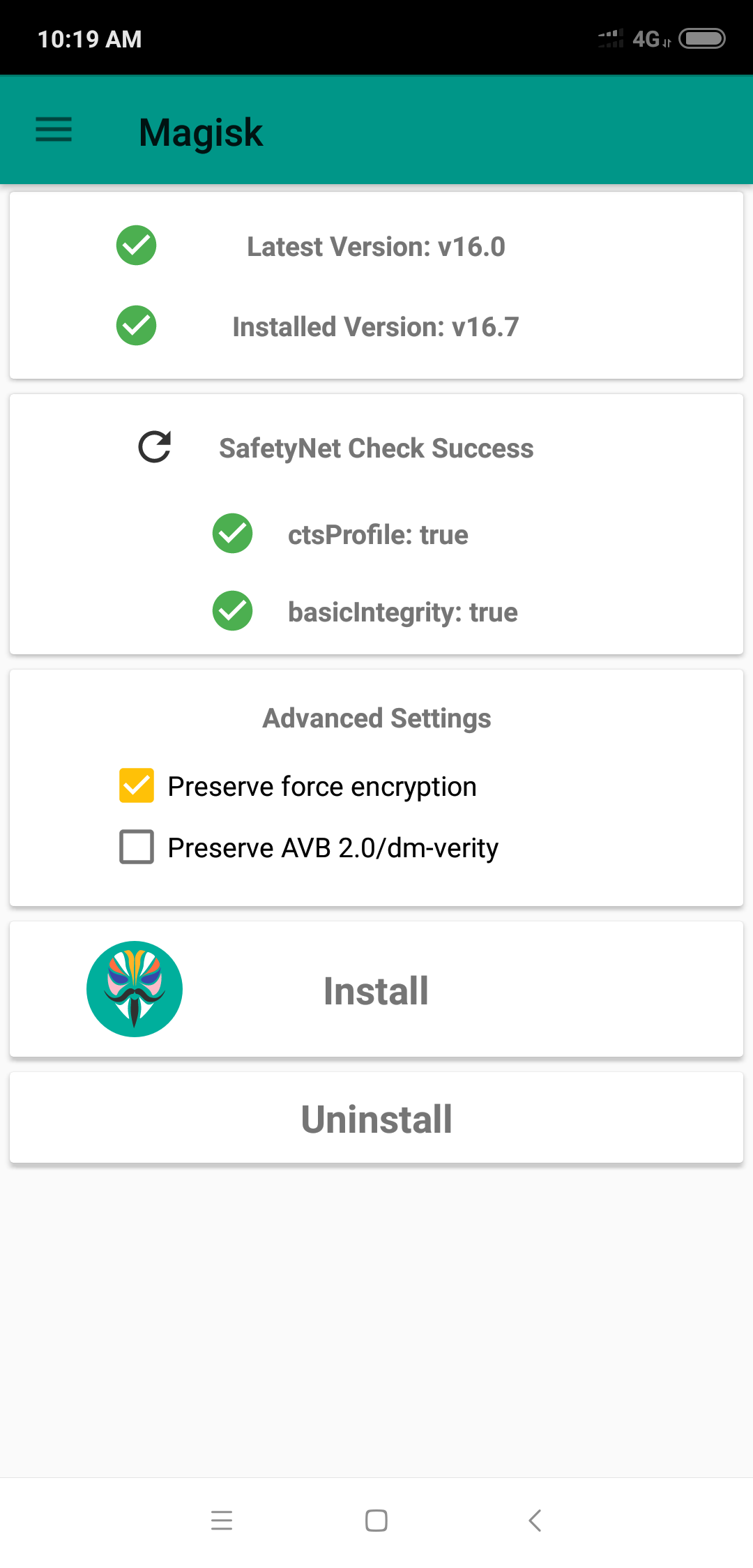Viewport: 753px width, 1568px height.
Task: Tap the green check beside Latest Version
Action: click(x=136, y=246)
